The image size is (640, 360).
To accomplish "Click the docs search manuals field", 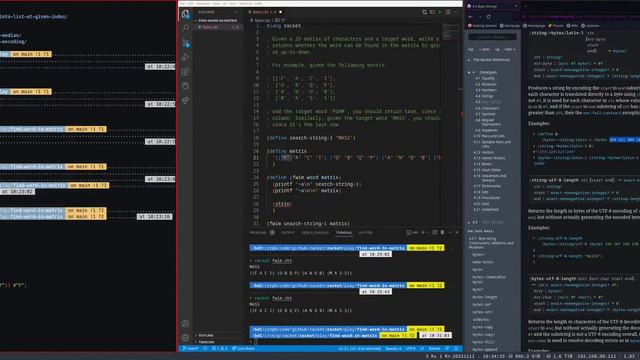I will (492, 37).
